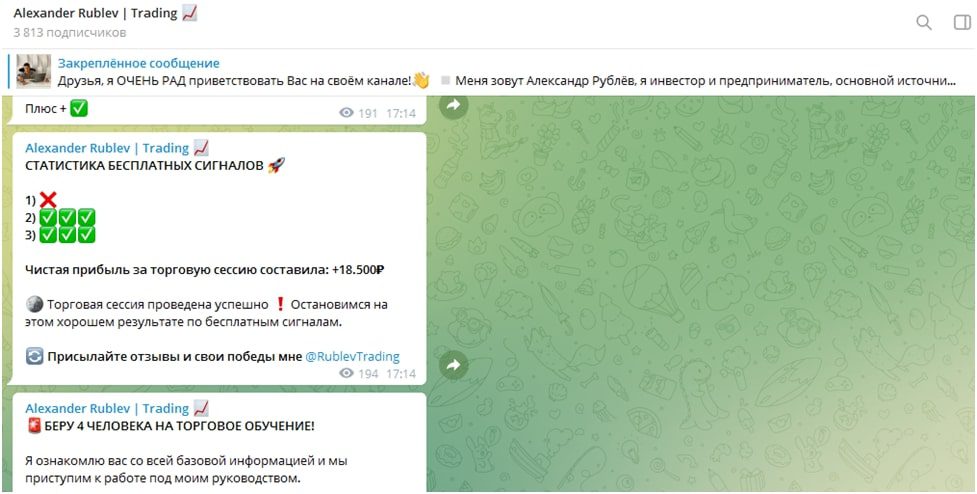The height and width of the screenshot is (494, 977).
Task: Share the statistics message via forward arrow
Action: [454, 365]
